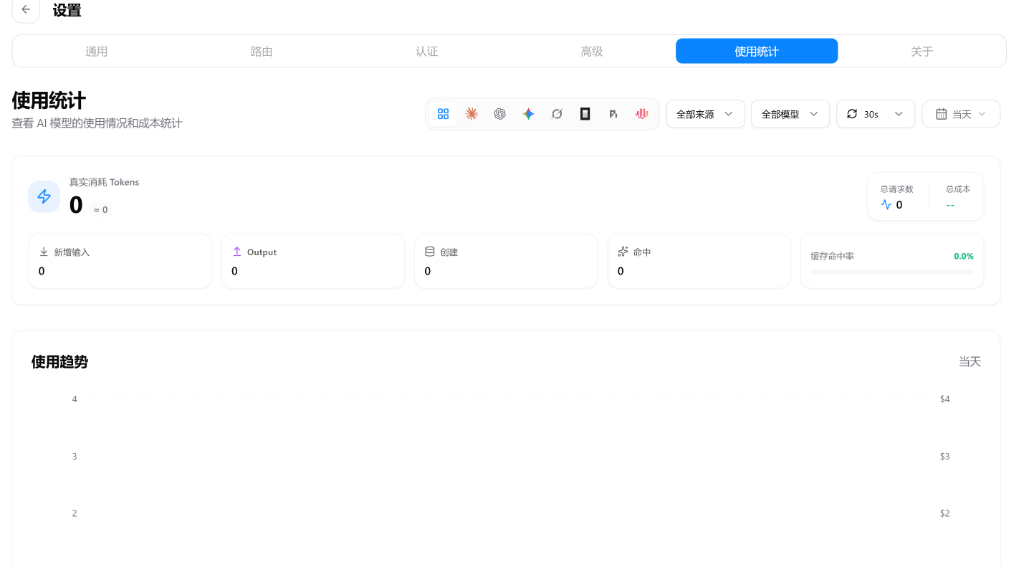Screen dimensions: 1024x573
Task: Click the 真实消耗 Tokens label
Action: [104, 182]
